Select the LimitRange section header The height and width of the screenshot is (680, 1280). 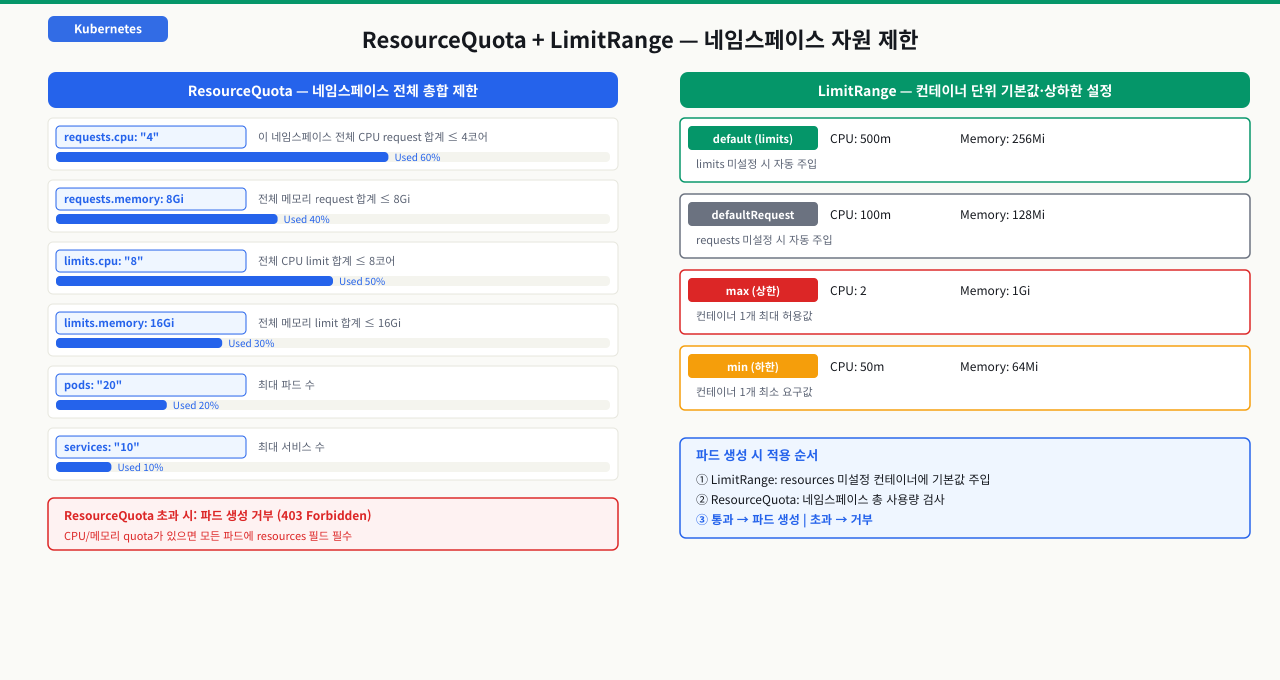tap(965, 90)
